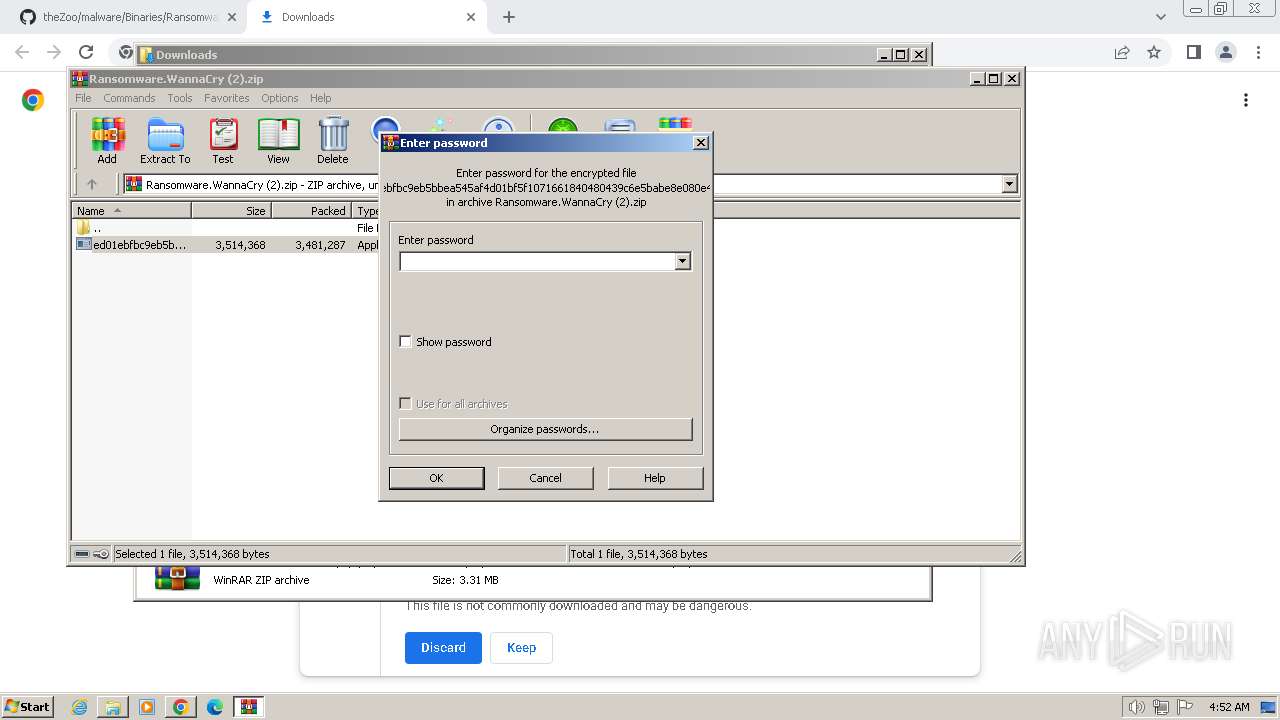Cancel the Enter password dialog

[x=545, y=478]
